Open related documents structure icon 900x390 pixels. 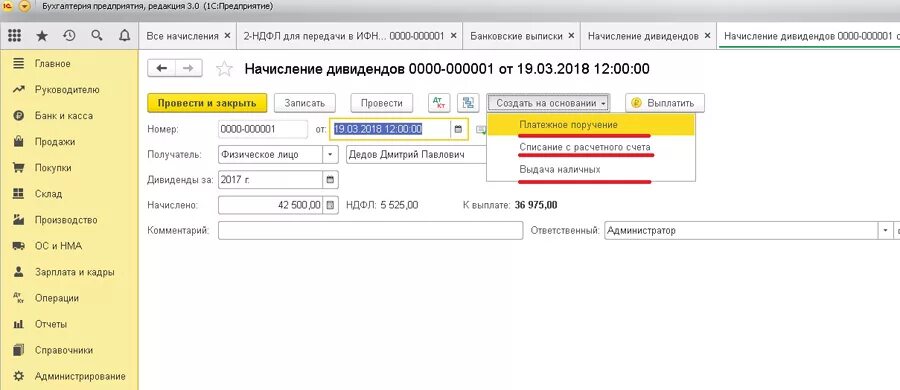pos(468,103)
